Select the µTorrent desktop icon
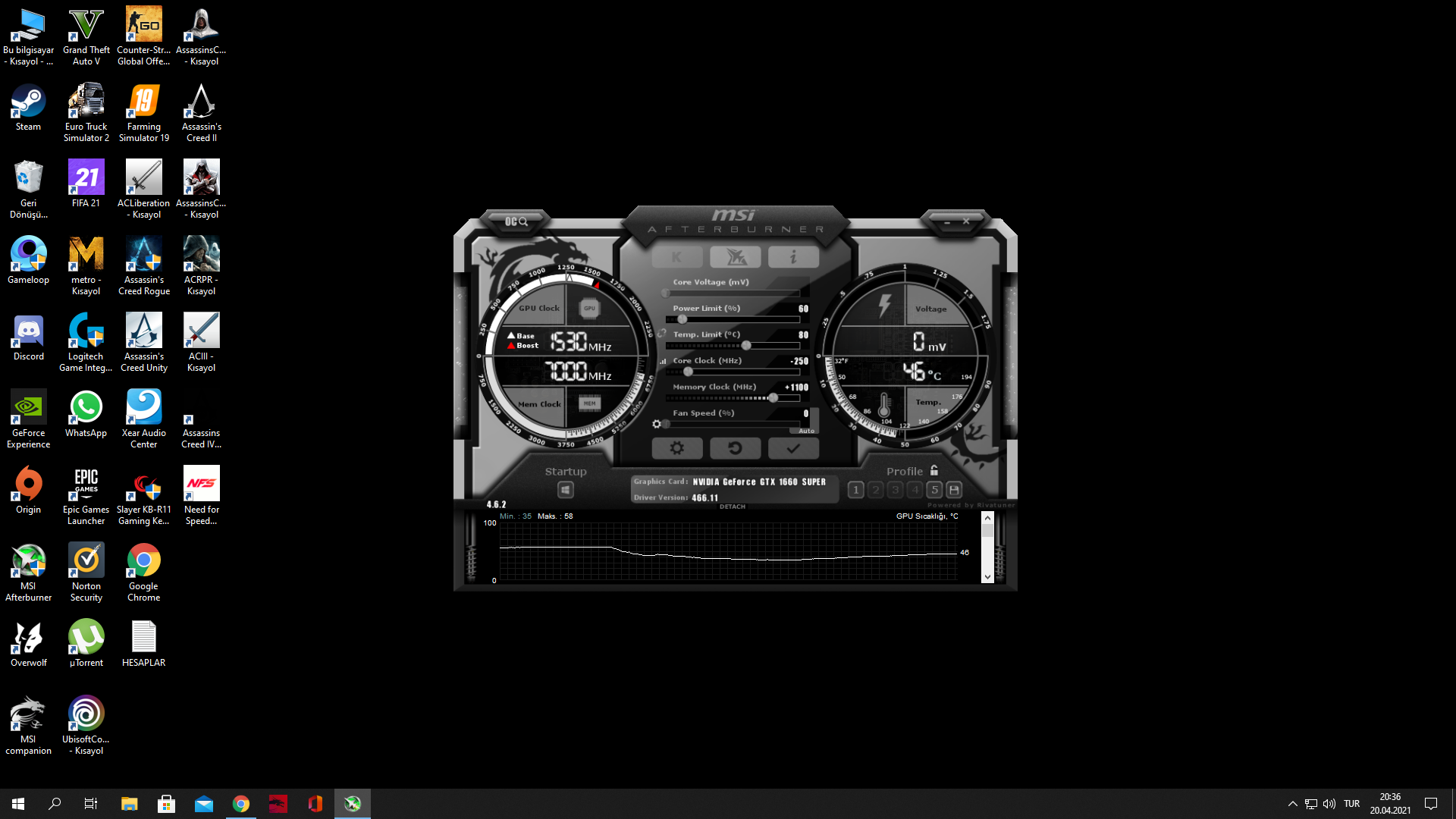Viewport: 1456px width, 819px height. (x=86, y=644)
